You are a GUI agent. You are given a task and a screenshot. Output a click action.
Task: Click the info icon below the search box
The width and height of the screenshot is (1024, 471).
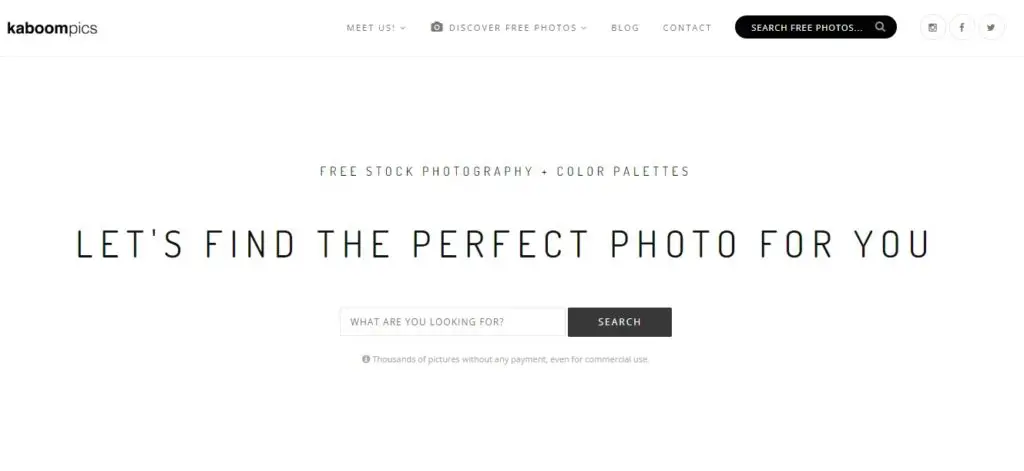(x=366, y=359)
